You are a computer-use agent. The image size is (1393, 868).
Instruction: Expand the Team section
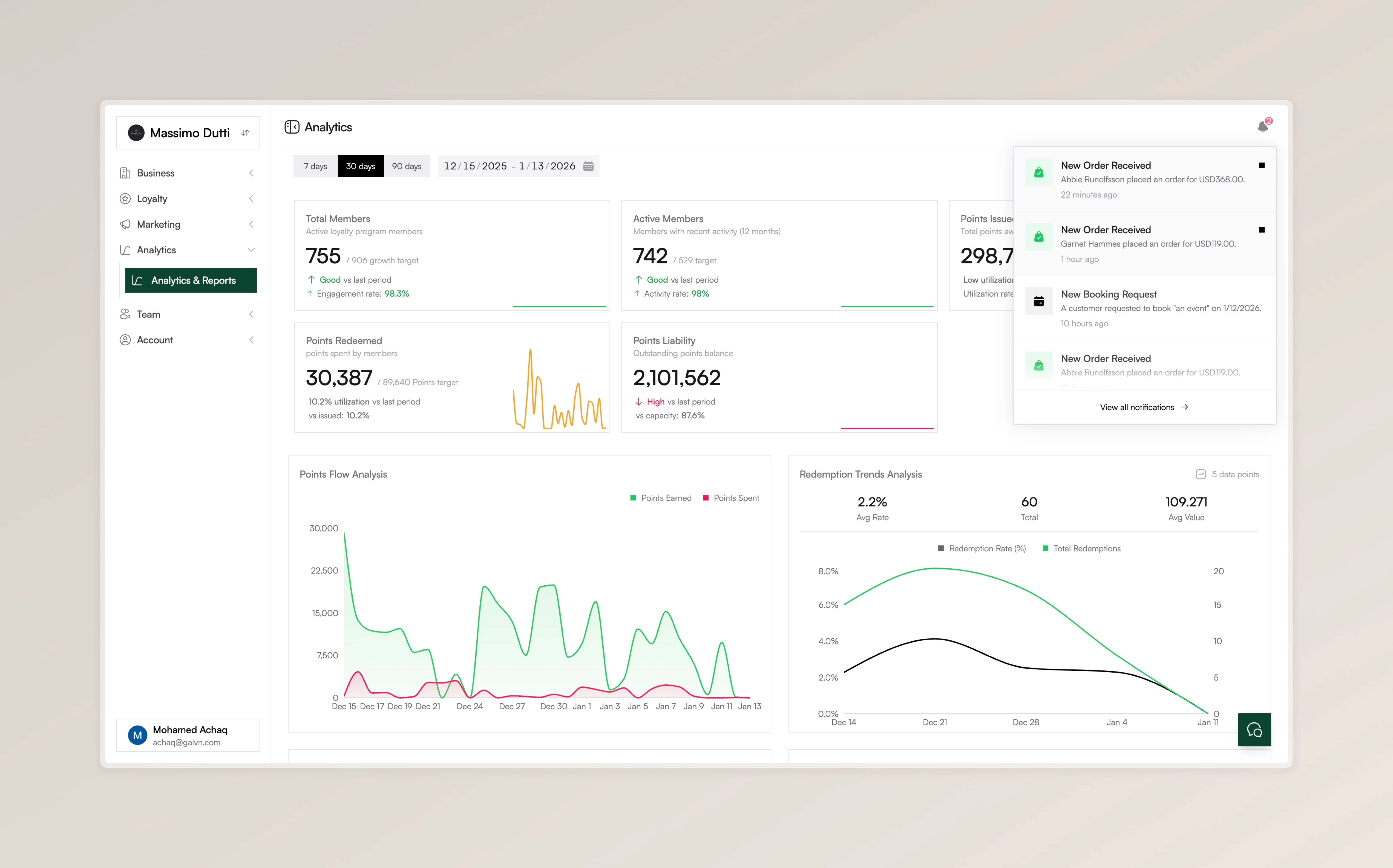(251, 314)
